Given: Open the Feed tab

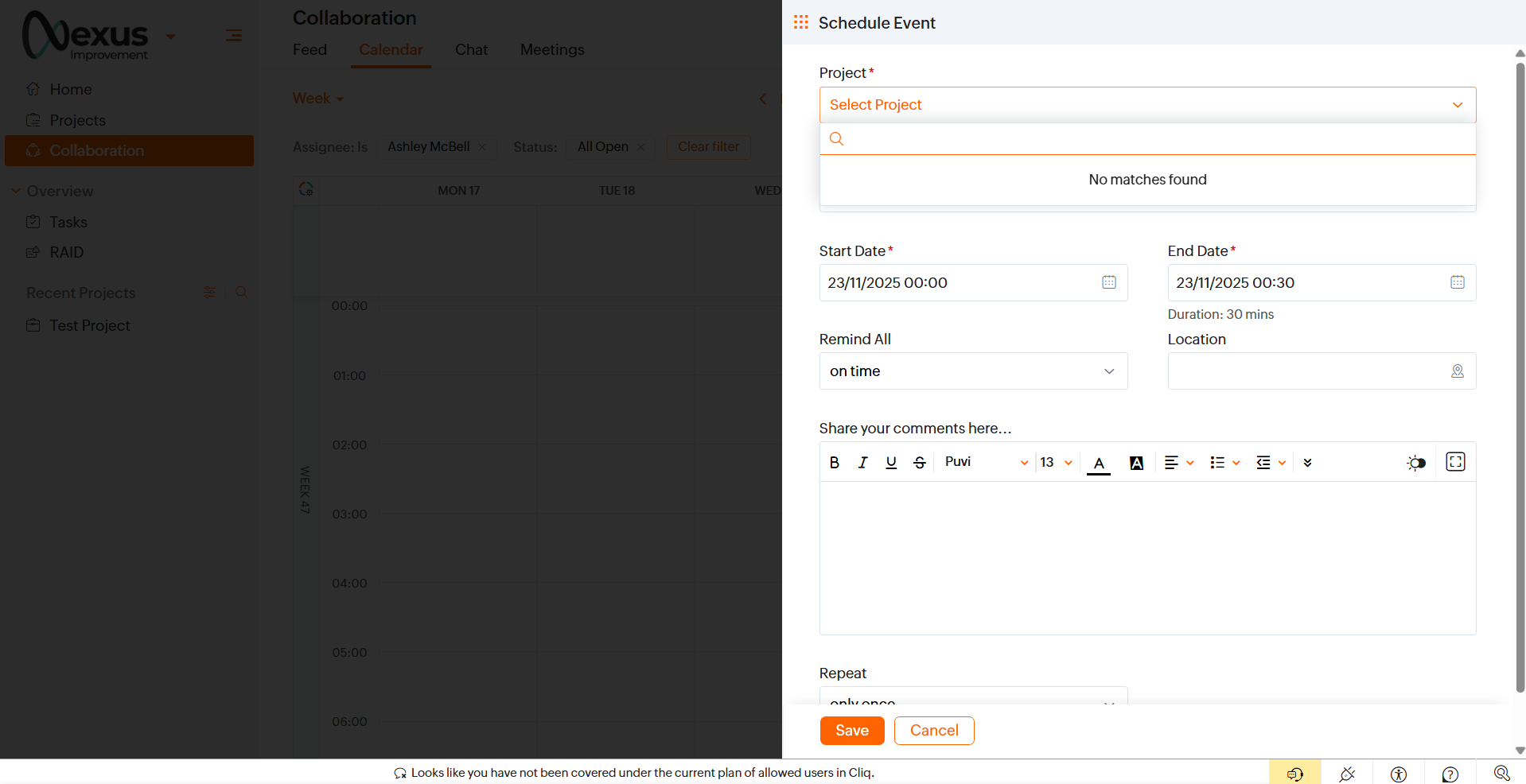Looking at the screenshot, I should pyautogui.click(x=309, y=49).
